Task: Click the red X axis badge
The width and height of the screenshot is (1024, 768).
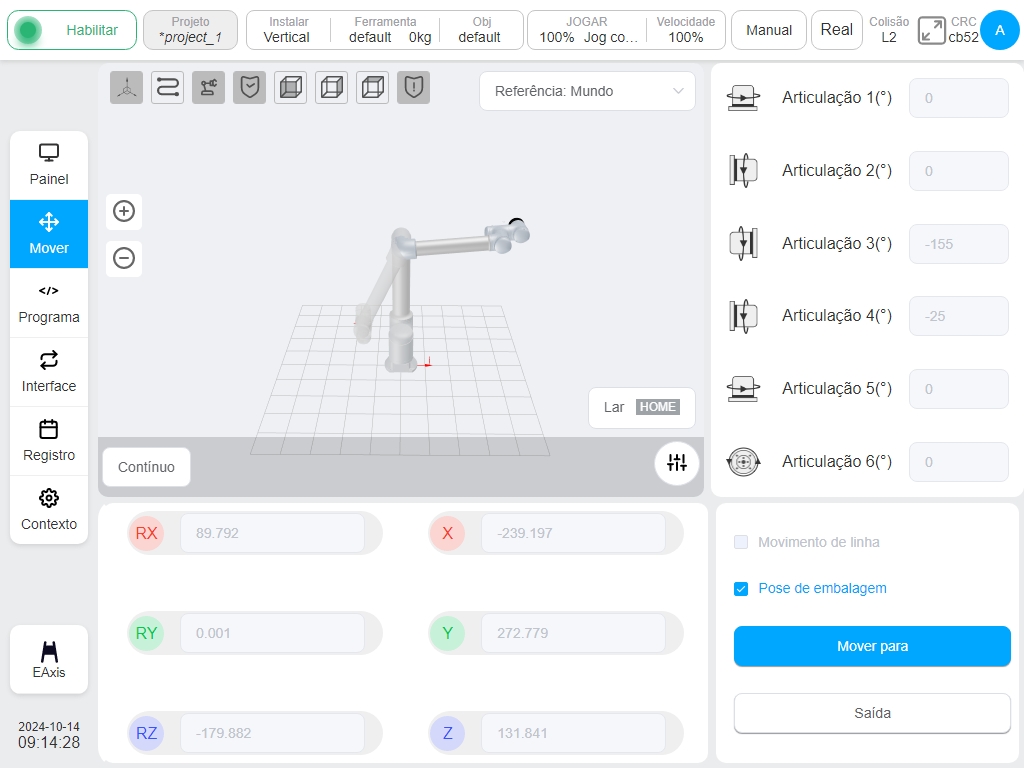Action: click(x=447, y=533)
